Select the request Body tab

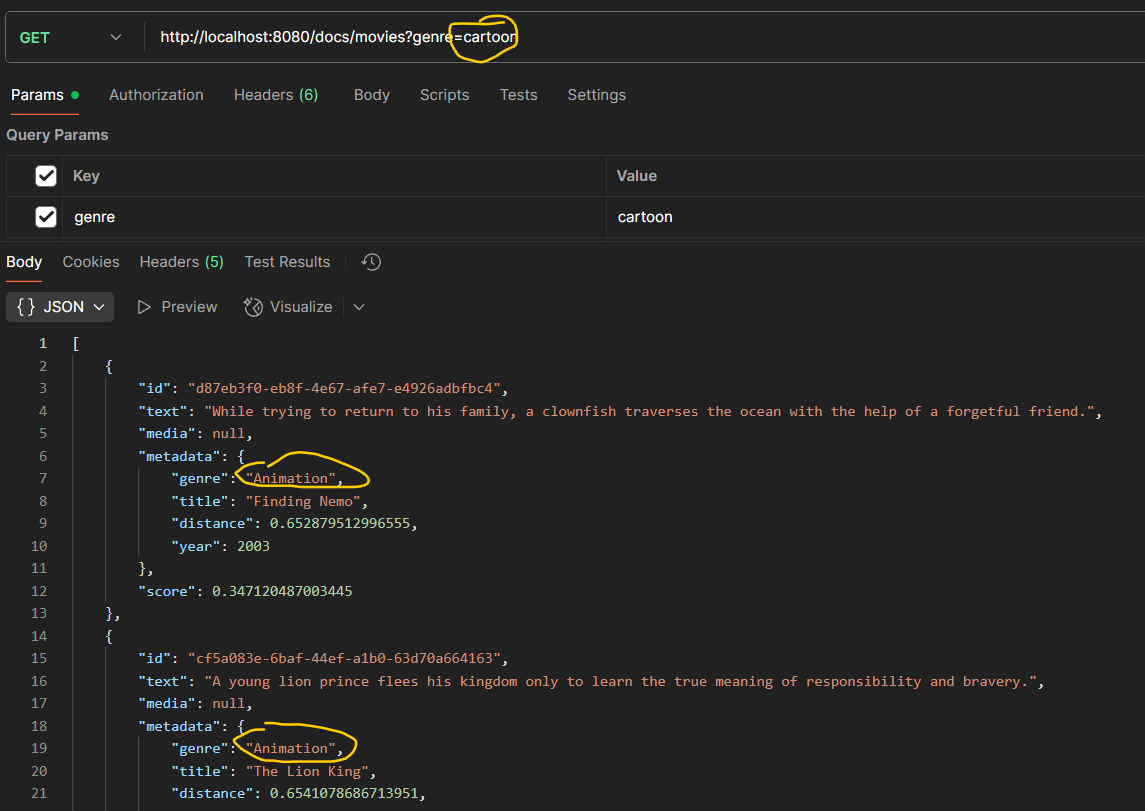[x=371, y=95]
